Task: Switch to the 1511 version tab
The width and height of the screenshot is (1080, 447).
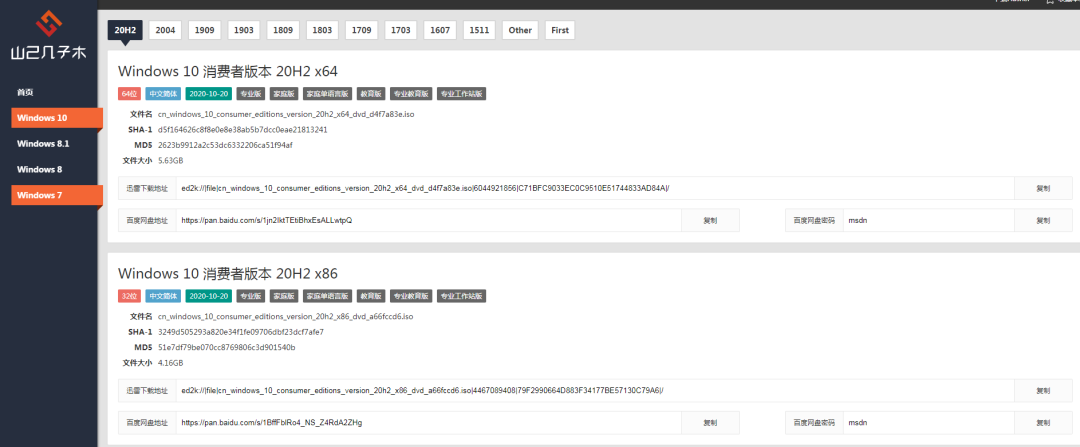Action: click(x=479, y=30)
